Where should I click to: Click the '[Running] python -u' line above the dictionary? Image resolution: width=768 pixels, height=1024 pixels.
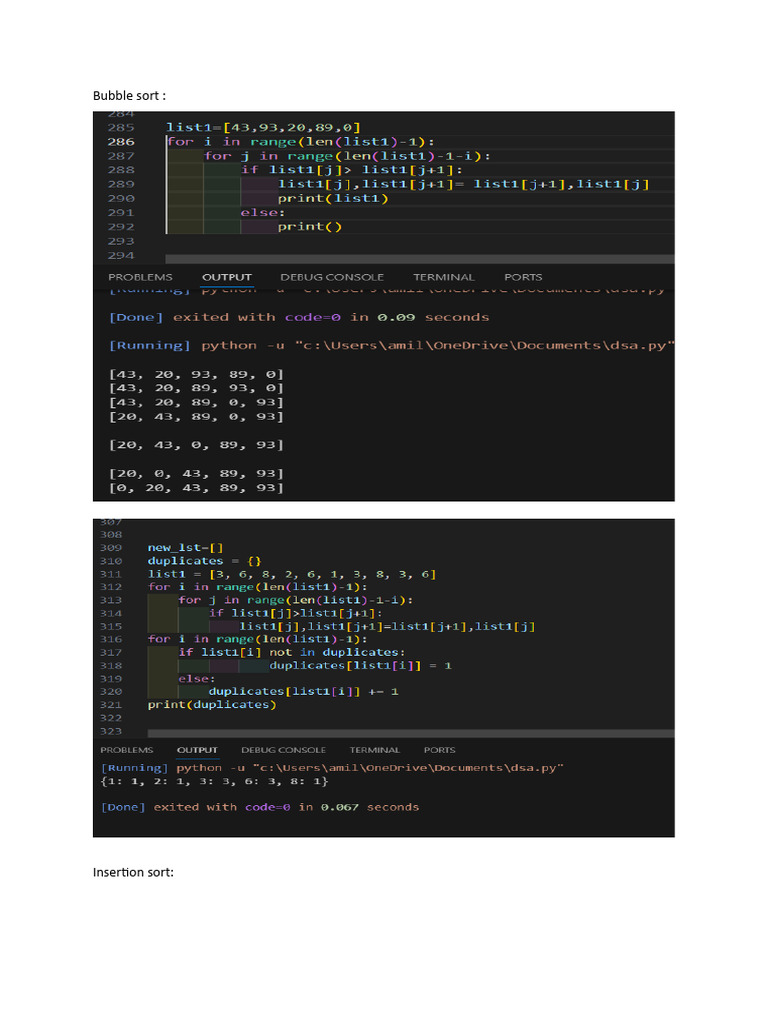pos(332,768)
